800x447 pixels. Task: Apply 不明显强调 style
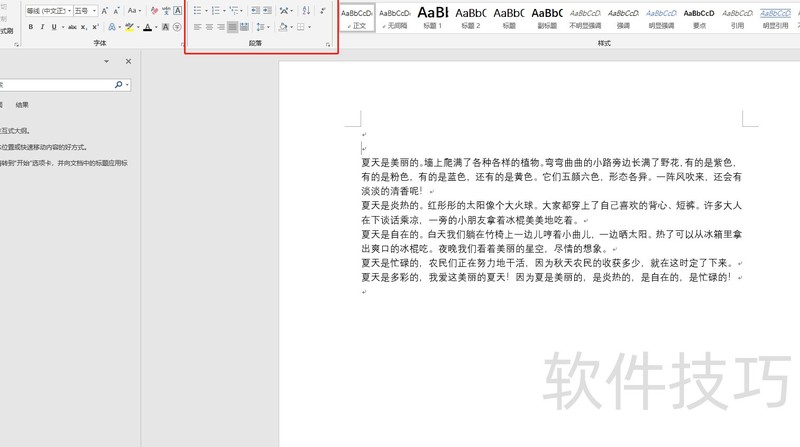click(x=585, y=18)
